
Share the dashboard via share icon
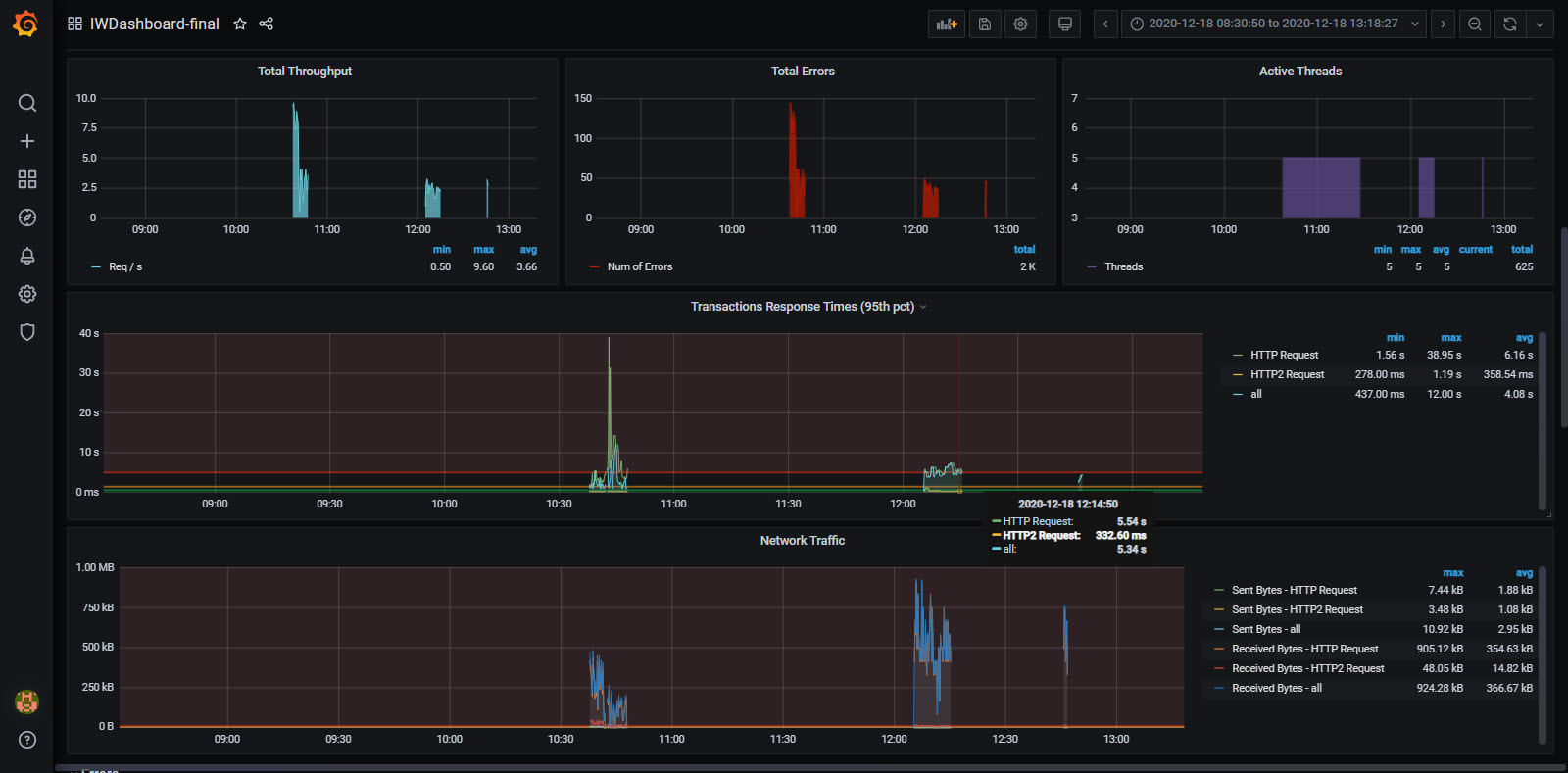click(x=267, y=24)
